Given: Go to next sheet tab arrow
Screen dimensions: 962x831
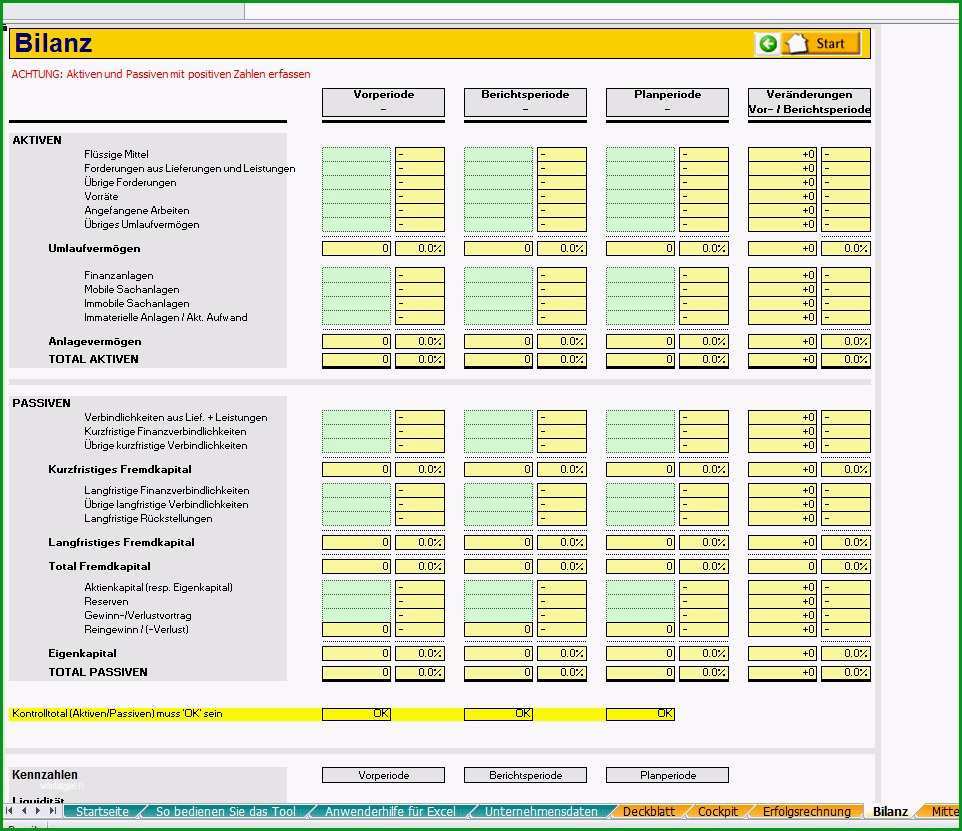Looking at the screenshot, I should pyautogui.click(x=38, y=811).
